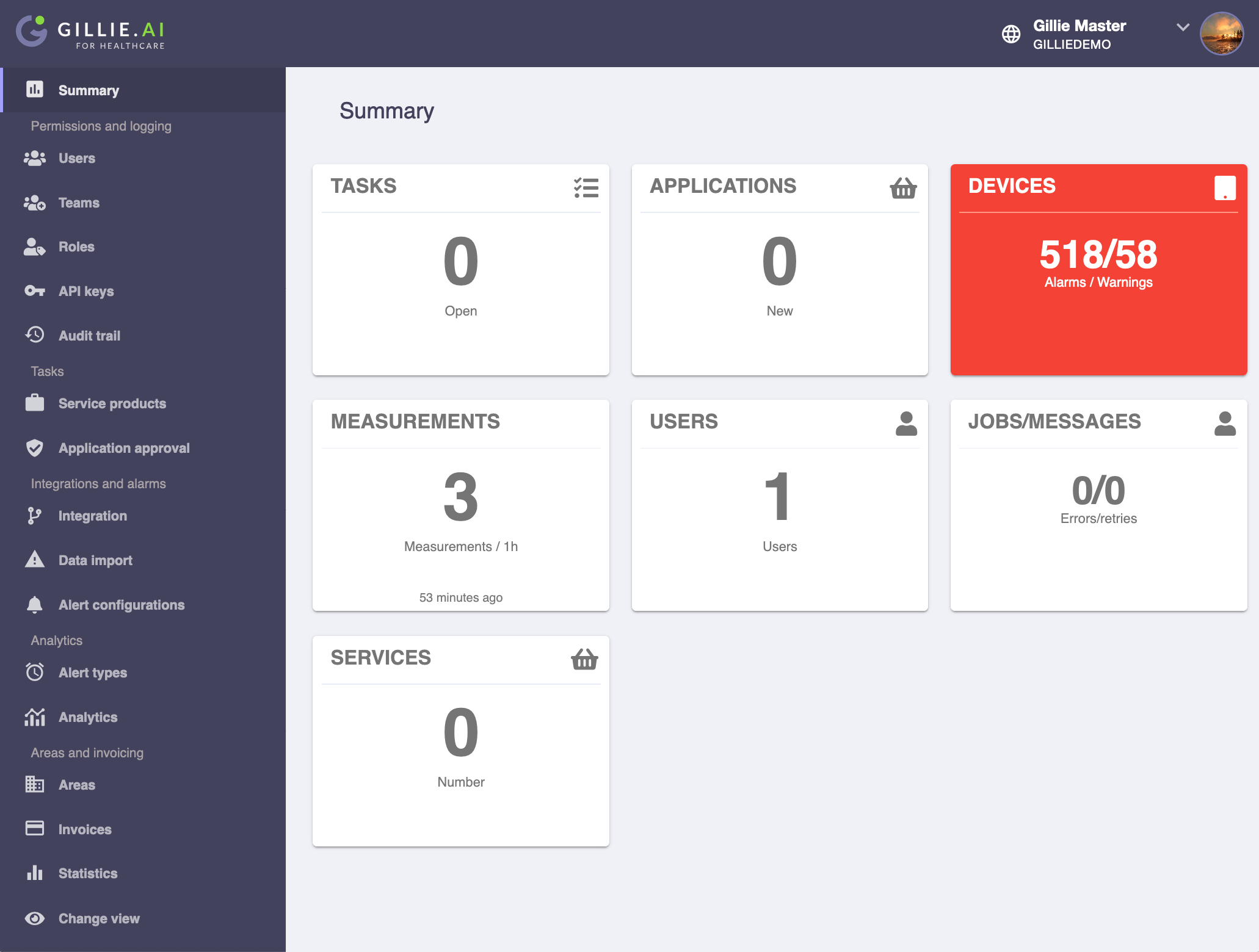Click the Gillie Master user name
This screenshot has height=952, width=1259.
click(1079, 26)
